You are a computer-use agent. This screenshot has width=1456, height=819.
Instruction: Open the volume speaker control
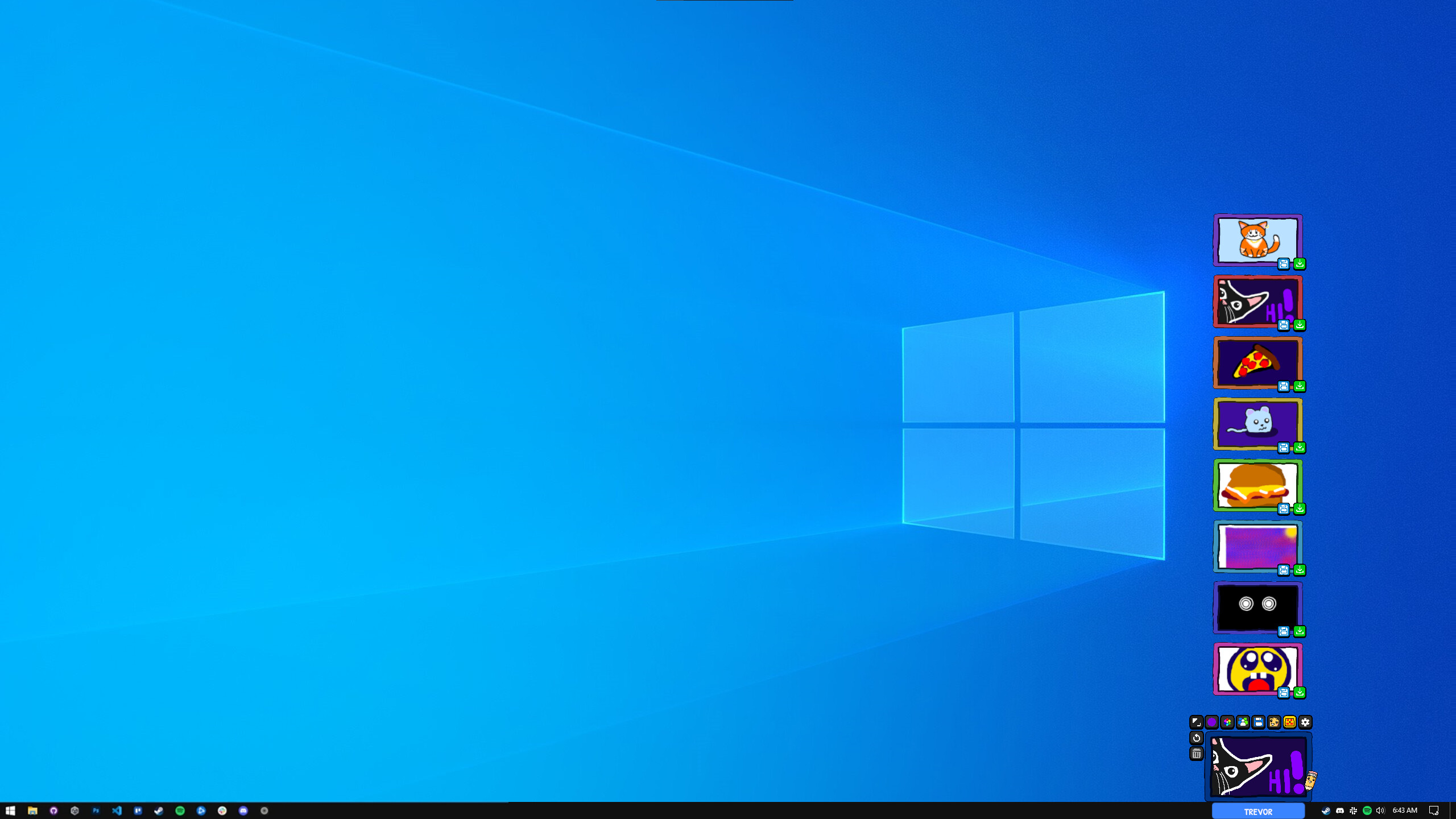1380,810
